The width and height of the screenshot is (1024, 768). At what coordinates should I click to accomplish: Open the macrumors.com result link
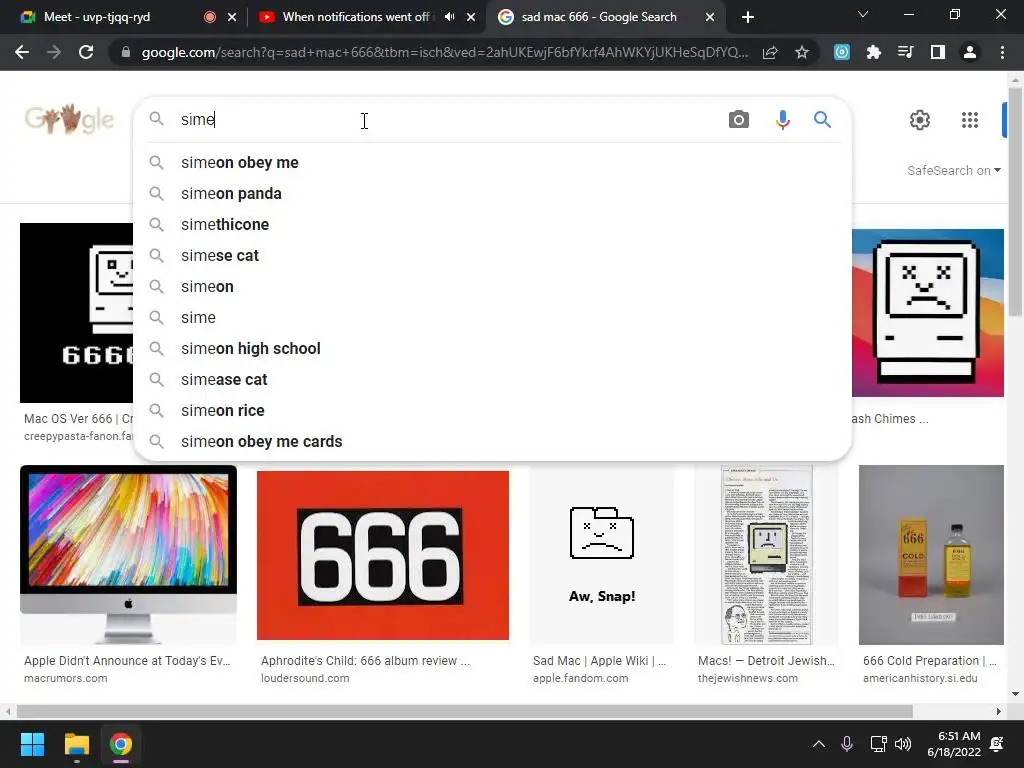tap(65, 679)
